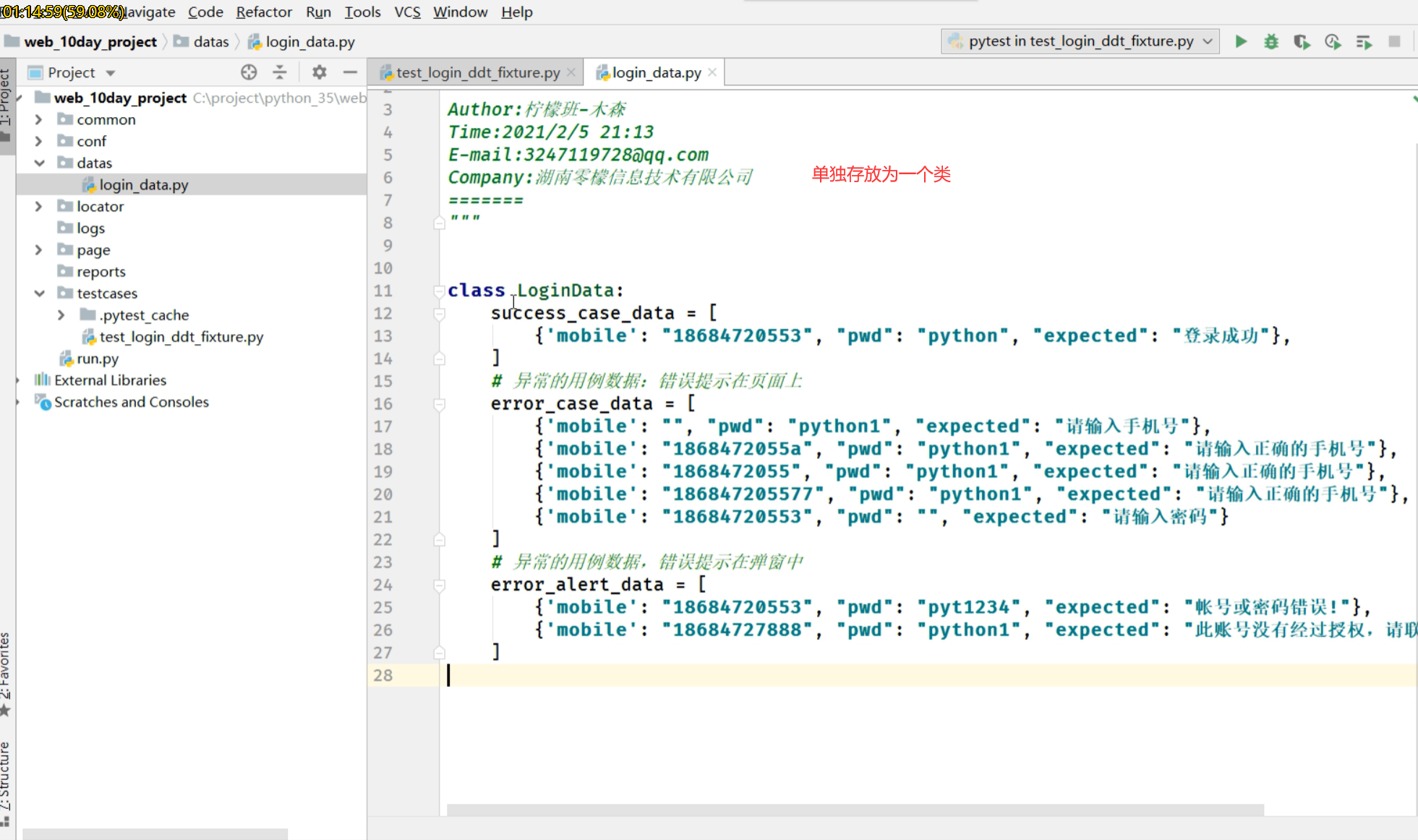This screenshot has width=1418, height=840.
Task: Click locate current file target icon
Action: point(249,72)
